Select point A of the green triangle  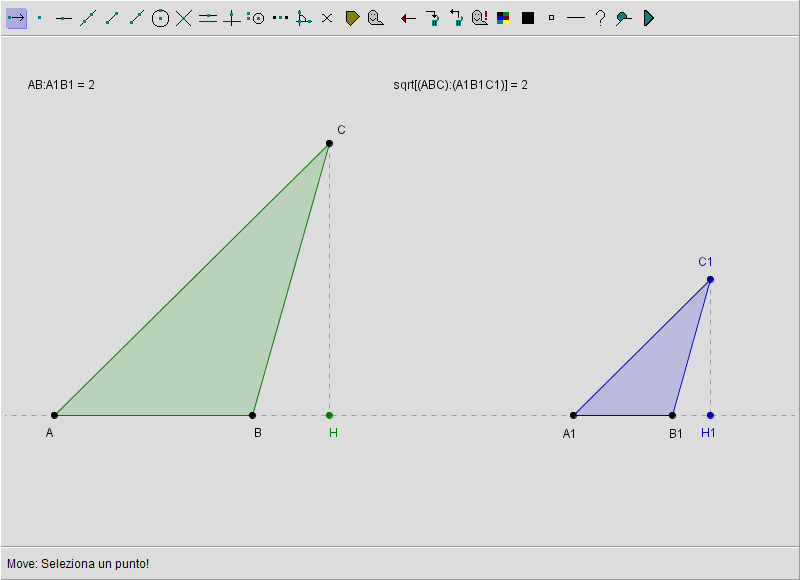(x=55, y=415)
